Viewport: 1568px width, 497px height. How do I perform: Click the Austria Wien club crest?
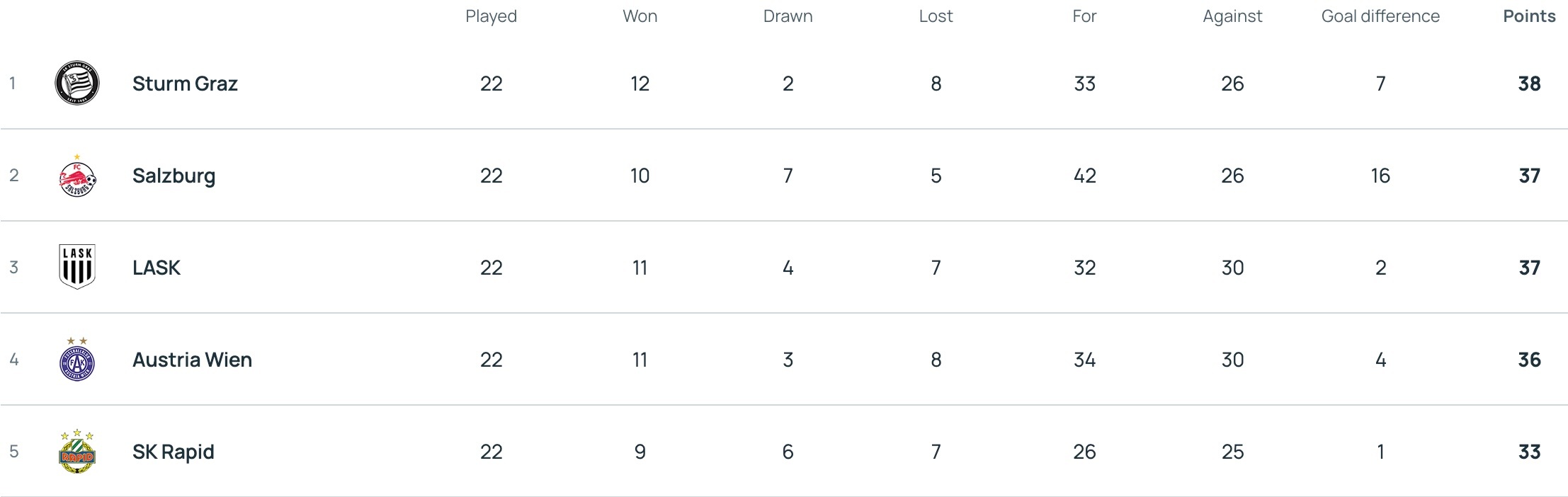(x=77, y=360)
